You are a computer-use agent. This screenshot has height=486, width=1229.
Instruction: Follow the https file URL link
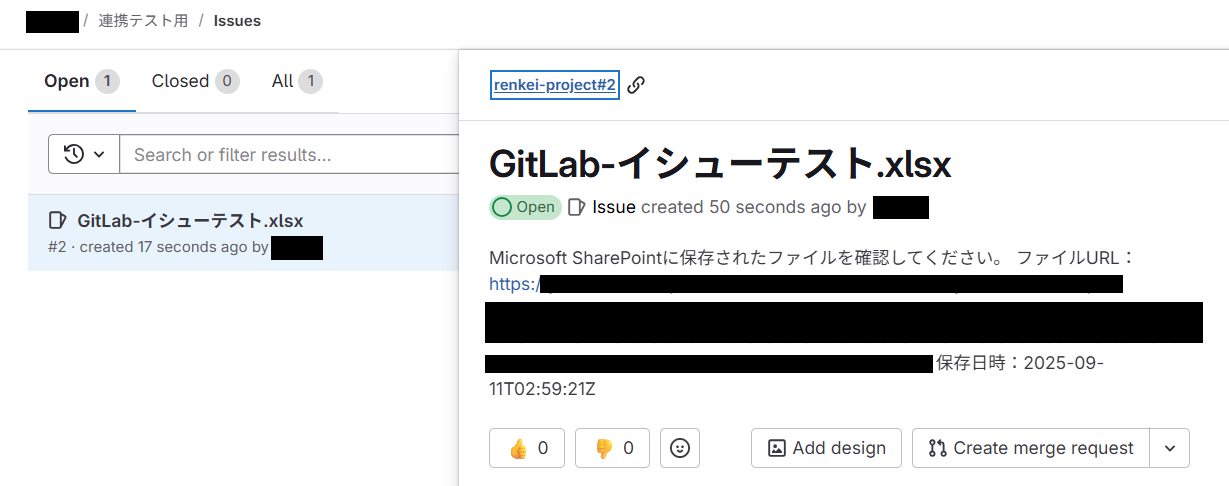pos(514,284)
